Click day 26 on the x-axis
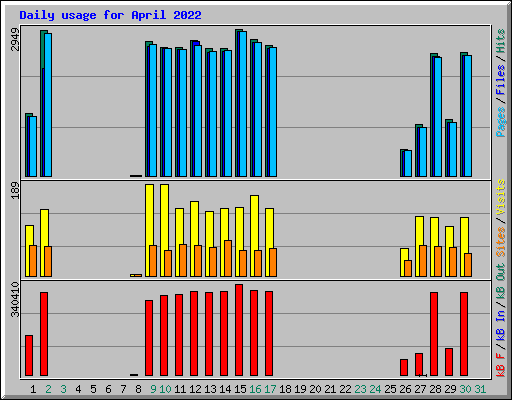Image resolution: width=512 pixels, height=400 pixels. pyautogui.click(x=405, y=389)
